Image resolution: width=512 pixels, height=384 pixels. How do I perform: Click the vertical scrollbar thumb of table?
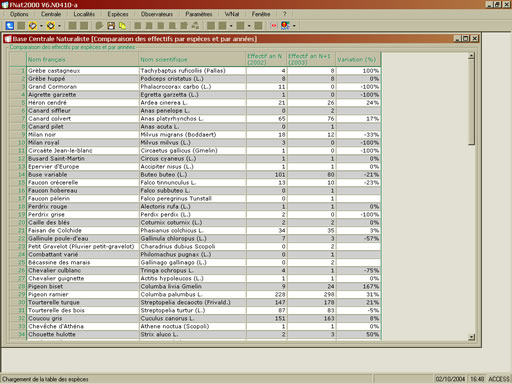click(471, 102)
